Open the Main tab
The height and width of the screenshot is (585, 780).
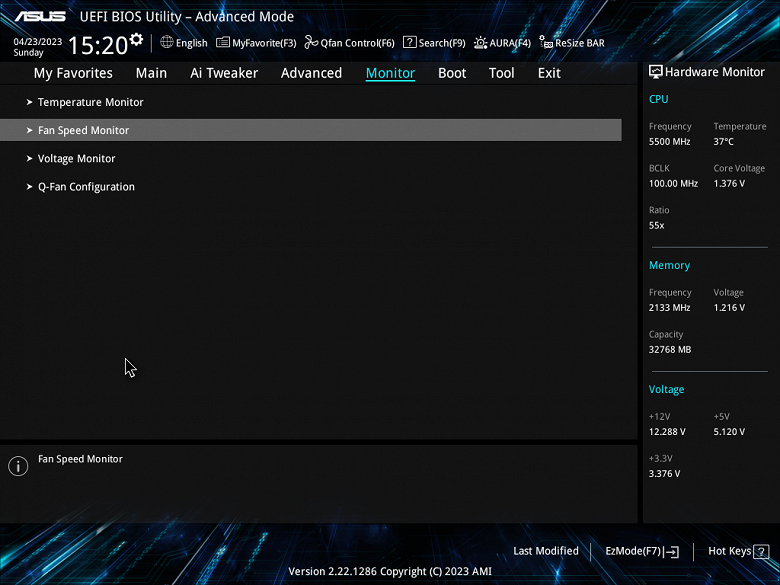coord(151,73)
